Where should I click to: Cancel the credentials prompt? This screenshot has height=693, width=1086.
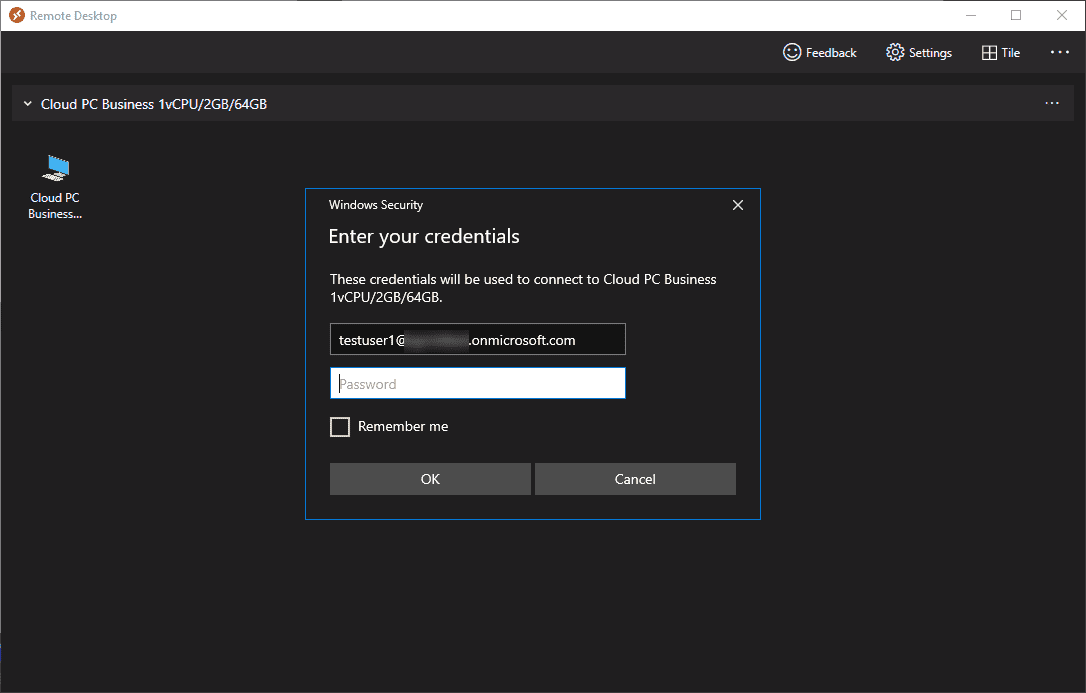tap(635, 479)
